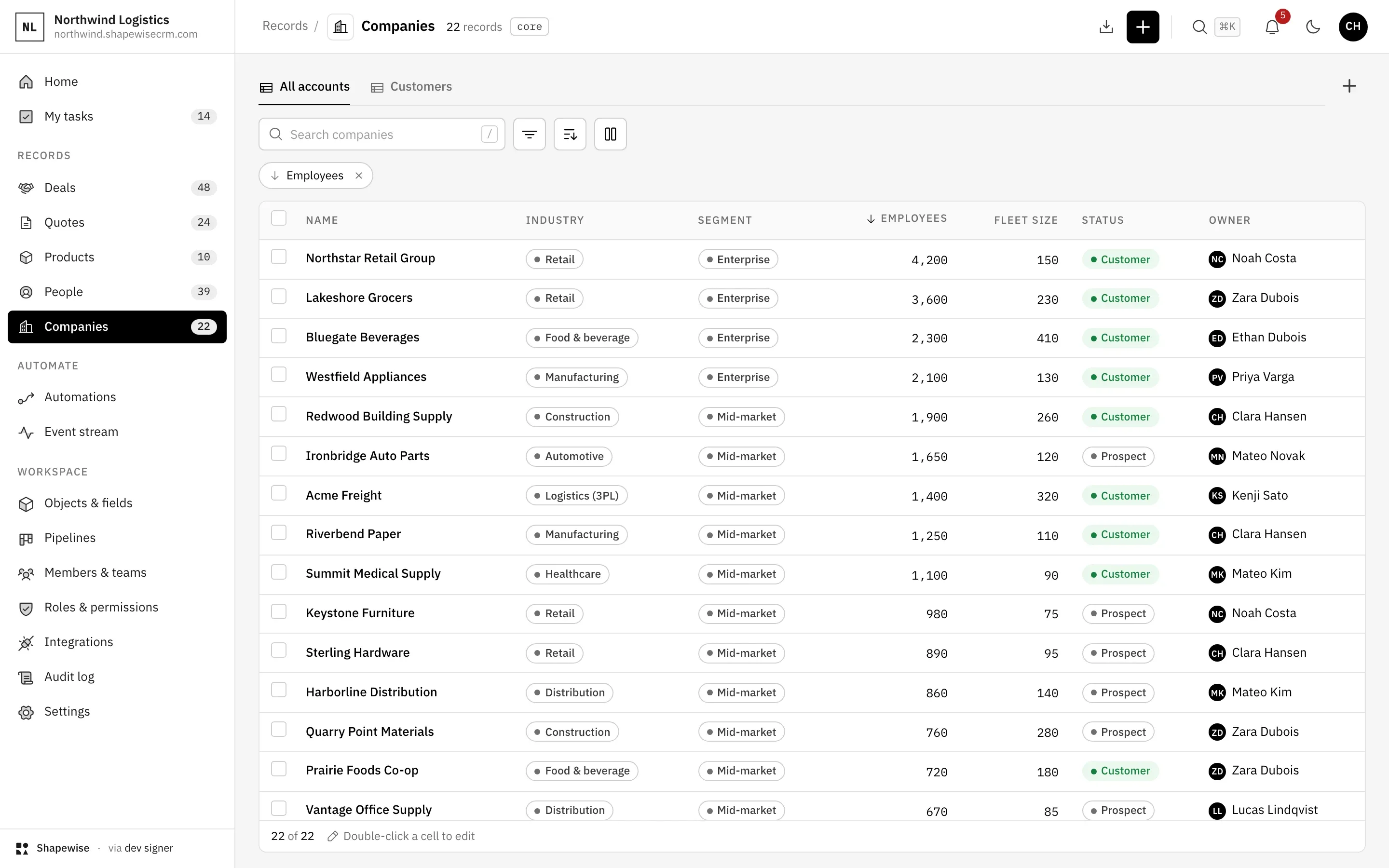Open Members & teams page
The width and height of the screenshot is (1389, 868).
coord(117,573)
